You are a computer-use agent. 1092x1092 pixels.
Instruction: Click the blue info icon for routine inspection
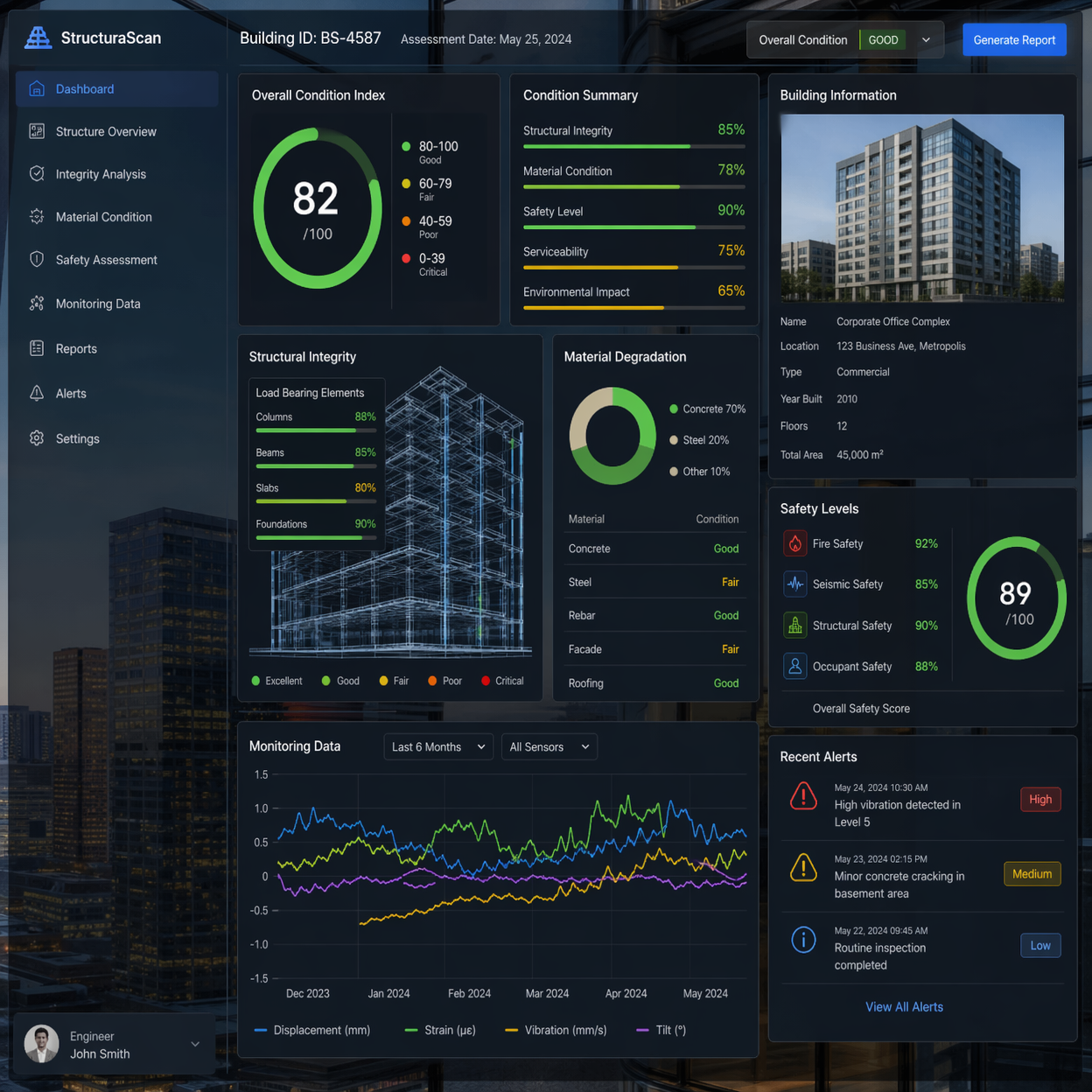coord(803,940)
